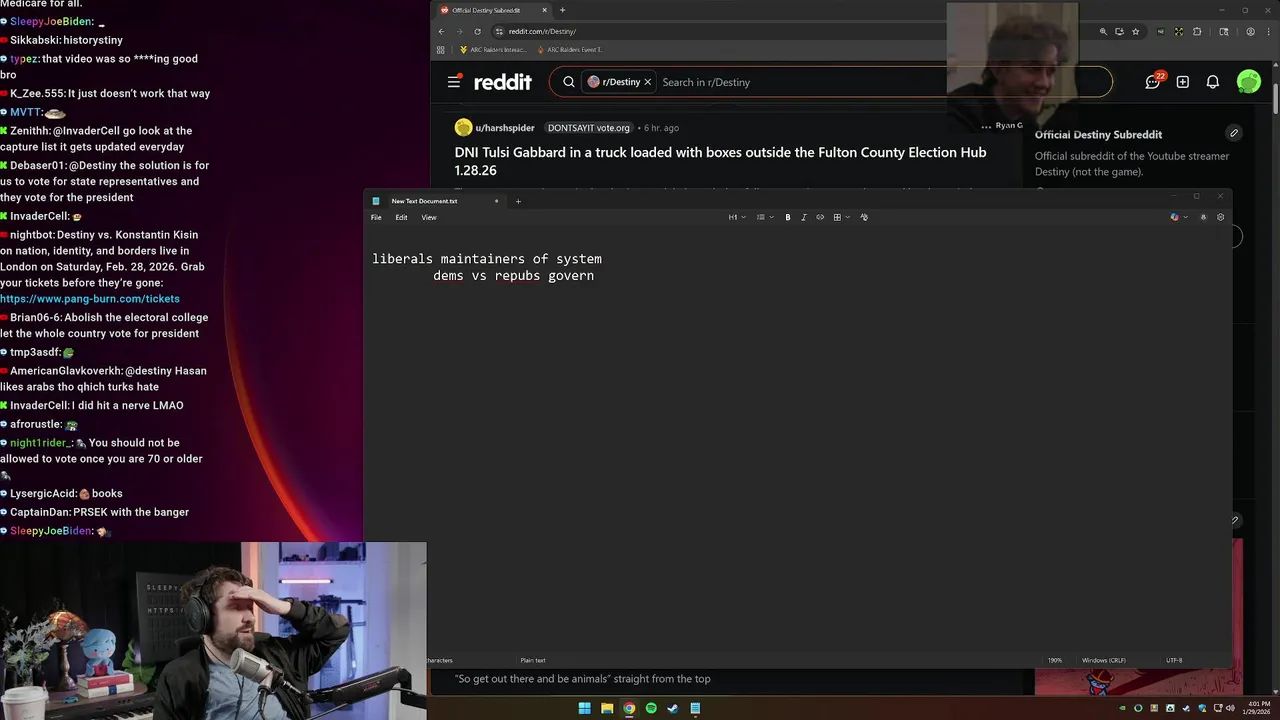This screenshot has height=720, width=1280.
Task: Open the File menu in Notepad
Action: [x=376, y=217]
